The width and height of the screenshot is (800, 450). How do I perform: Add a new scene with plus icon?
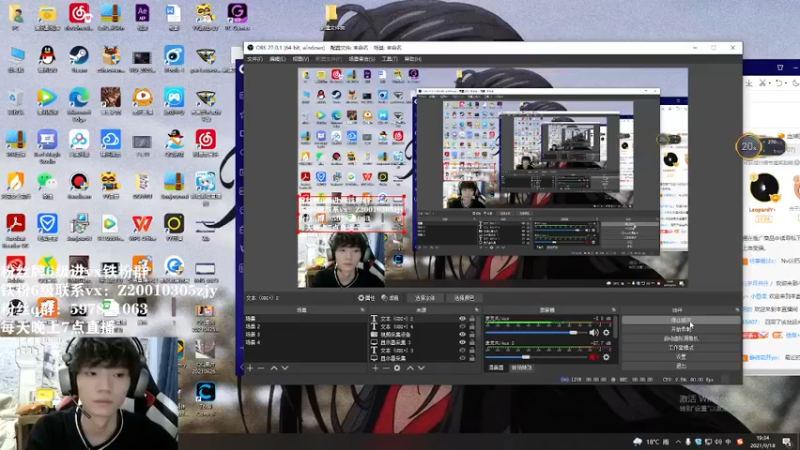pos(250,368)
